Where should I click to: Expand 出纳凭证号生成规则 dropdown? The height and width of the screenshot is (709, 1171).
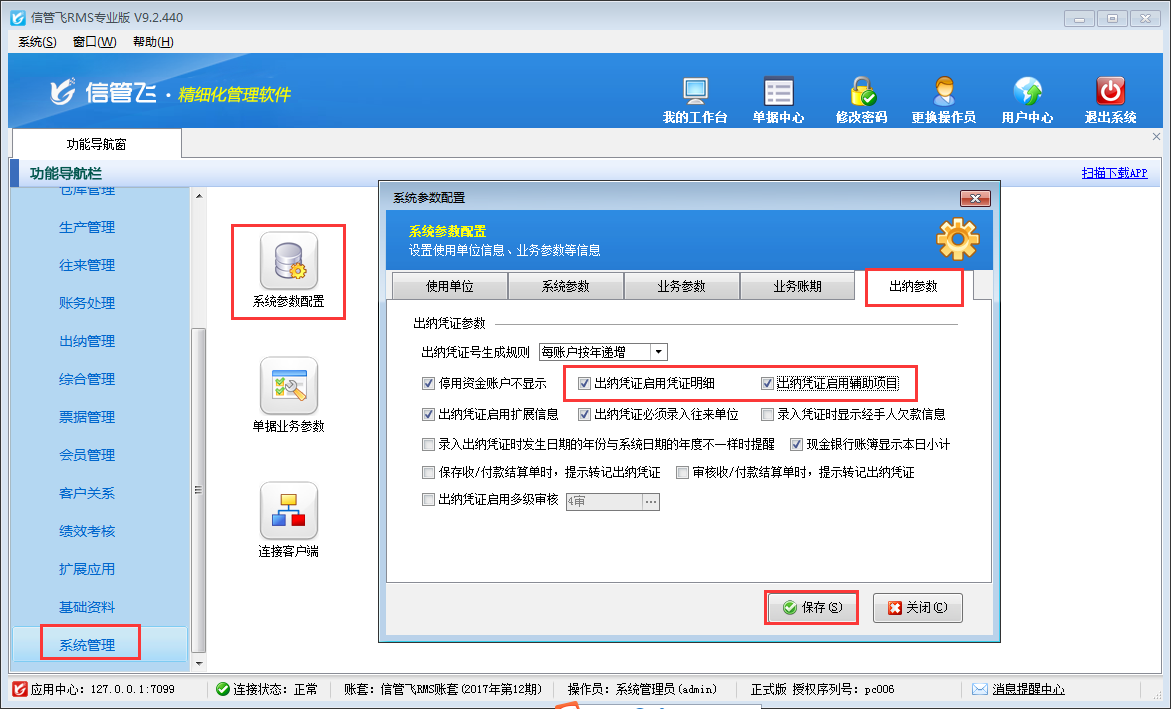(x=657, y=352)
